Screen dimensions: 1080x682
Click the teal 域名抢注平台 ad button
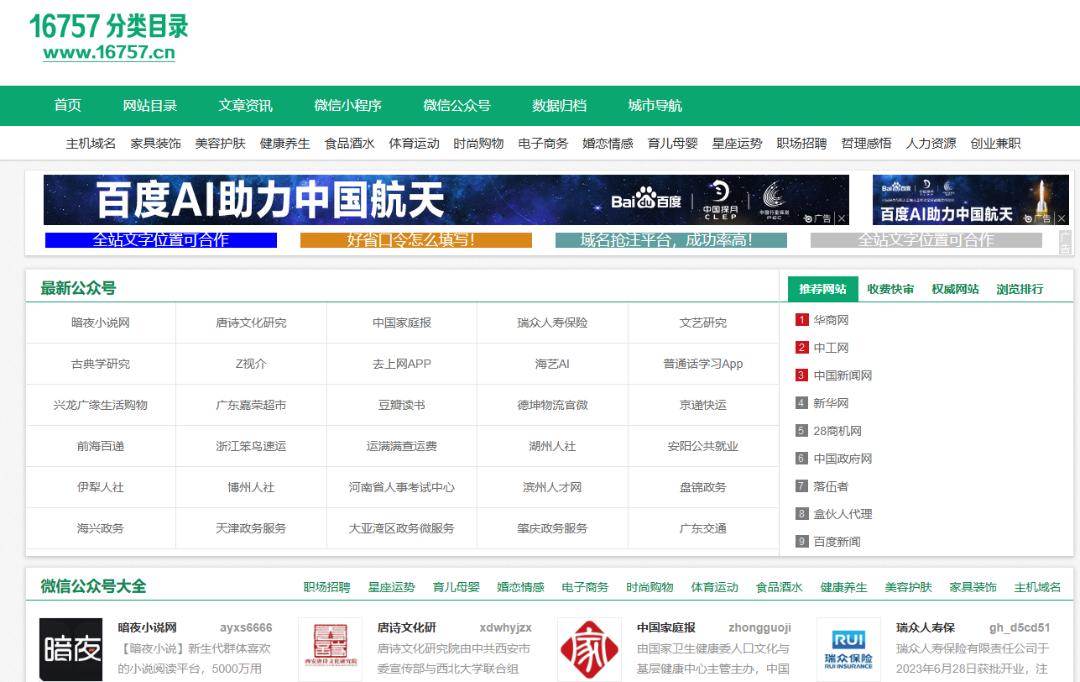point(671,240)
